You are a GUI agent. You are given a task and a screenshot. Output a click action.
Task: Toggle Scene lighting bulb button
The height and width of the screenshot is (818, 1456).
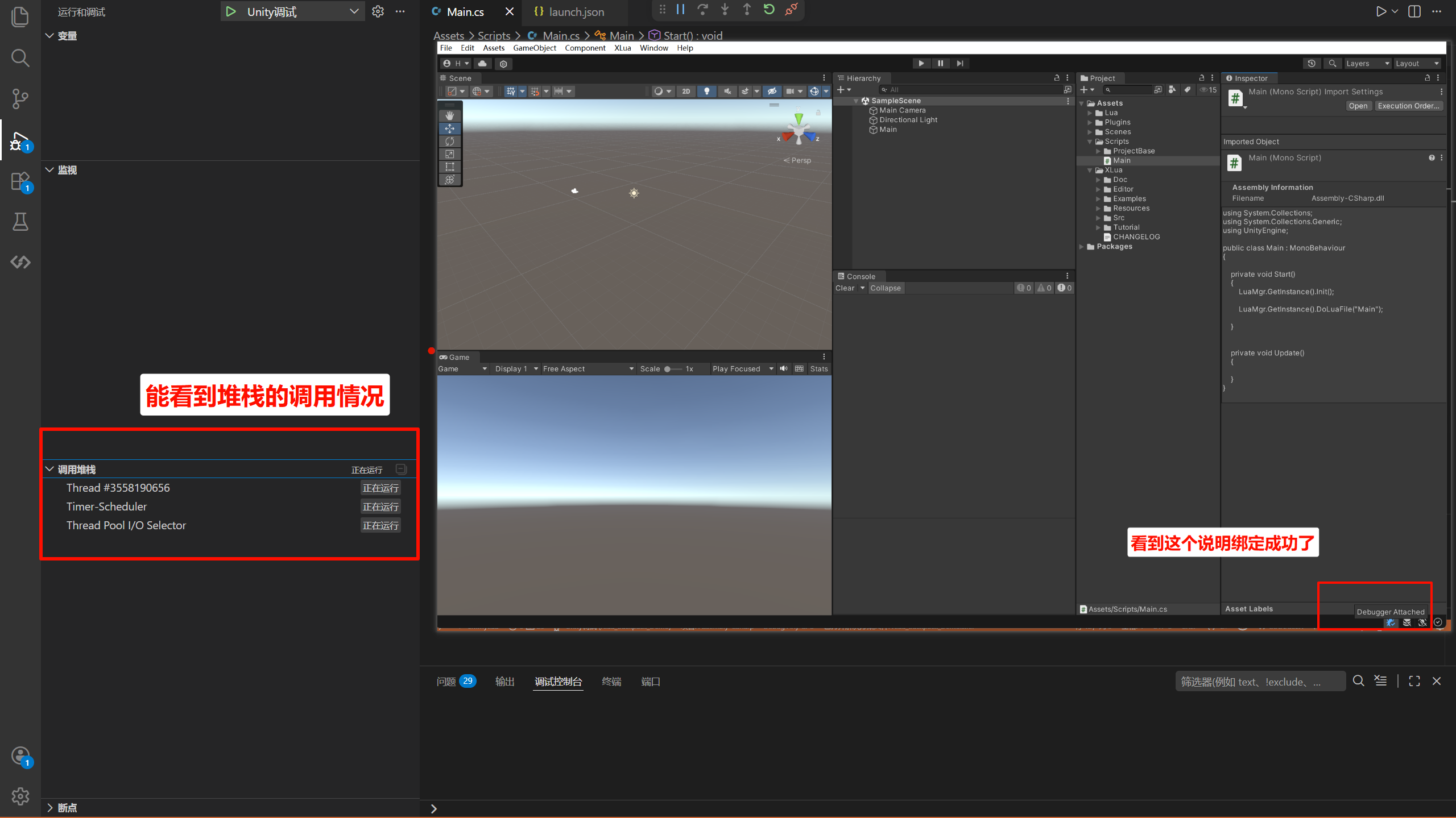707,91
